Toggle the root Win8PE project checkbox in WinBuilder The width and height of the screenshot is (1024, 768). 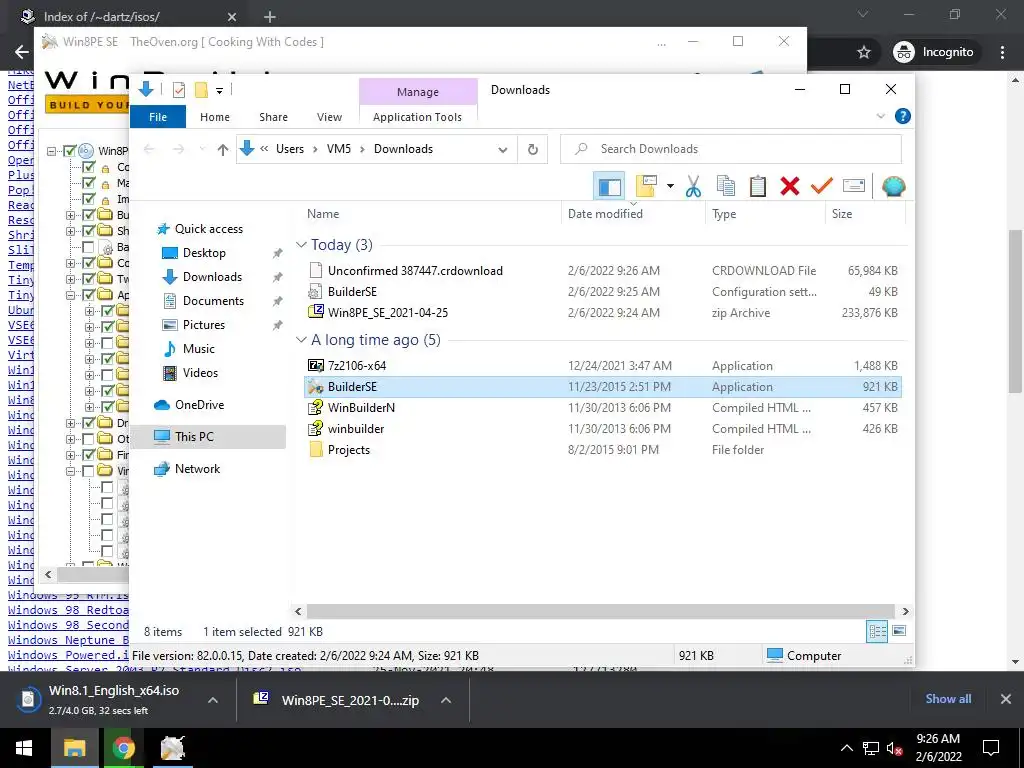point(71,151)
